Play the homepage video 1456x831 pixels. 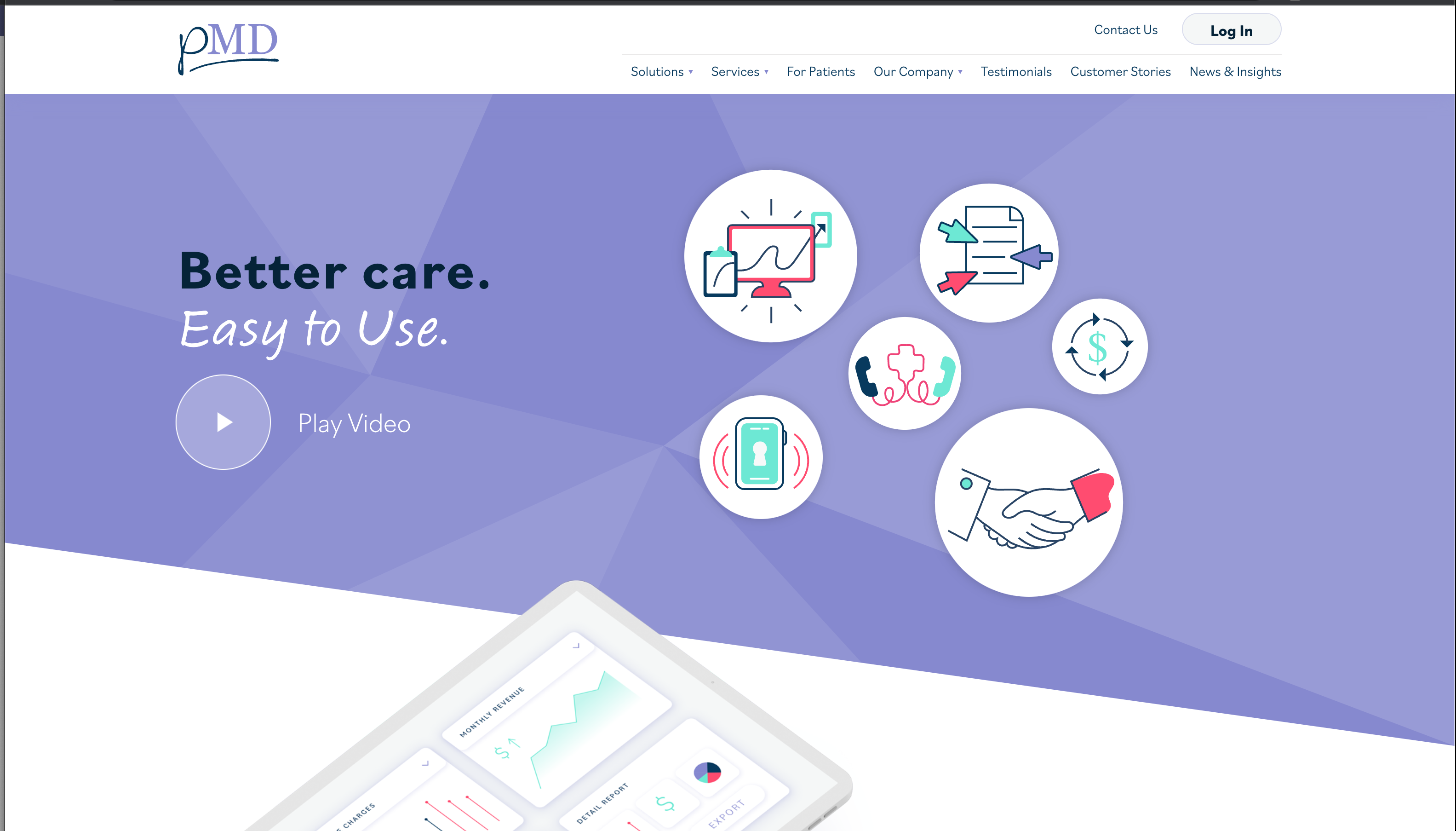[224, 421]
